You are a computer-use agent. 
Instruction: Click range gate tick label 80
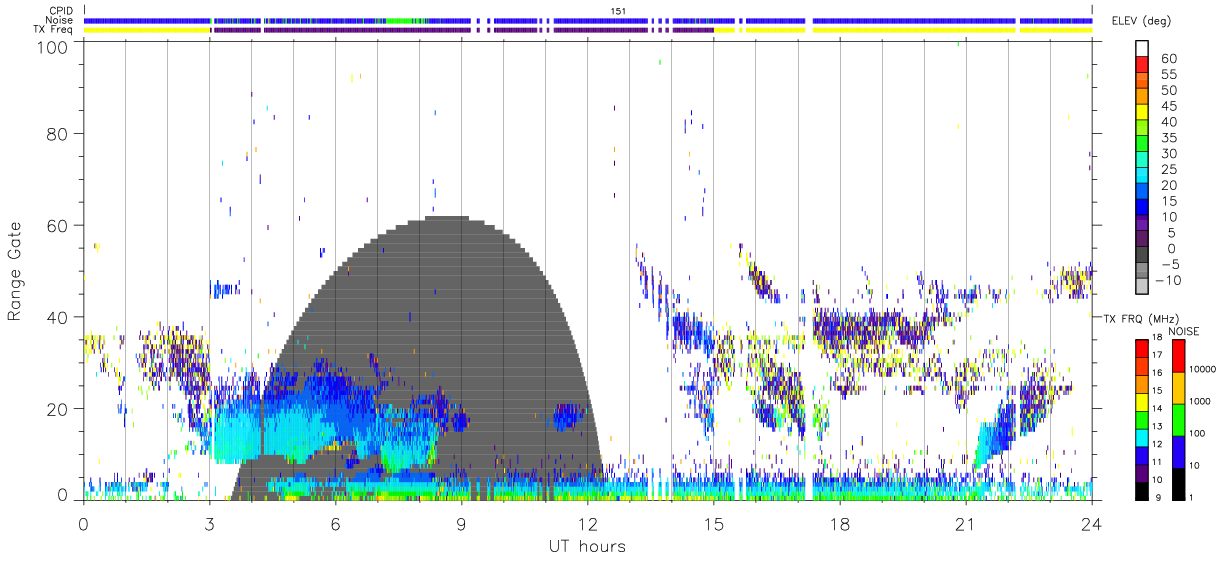(58, 133)
